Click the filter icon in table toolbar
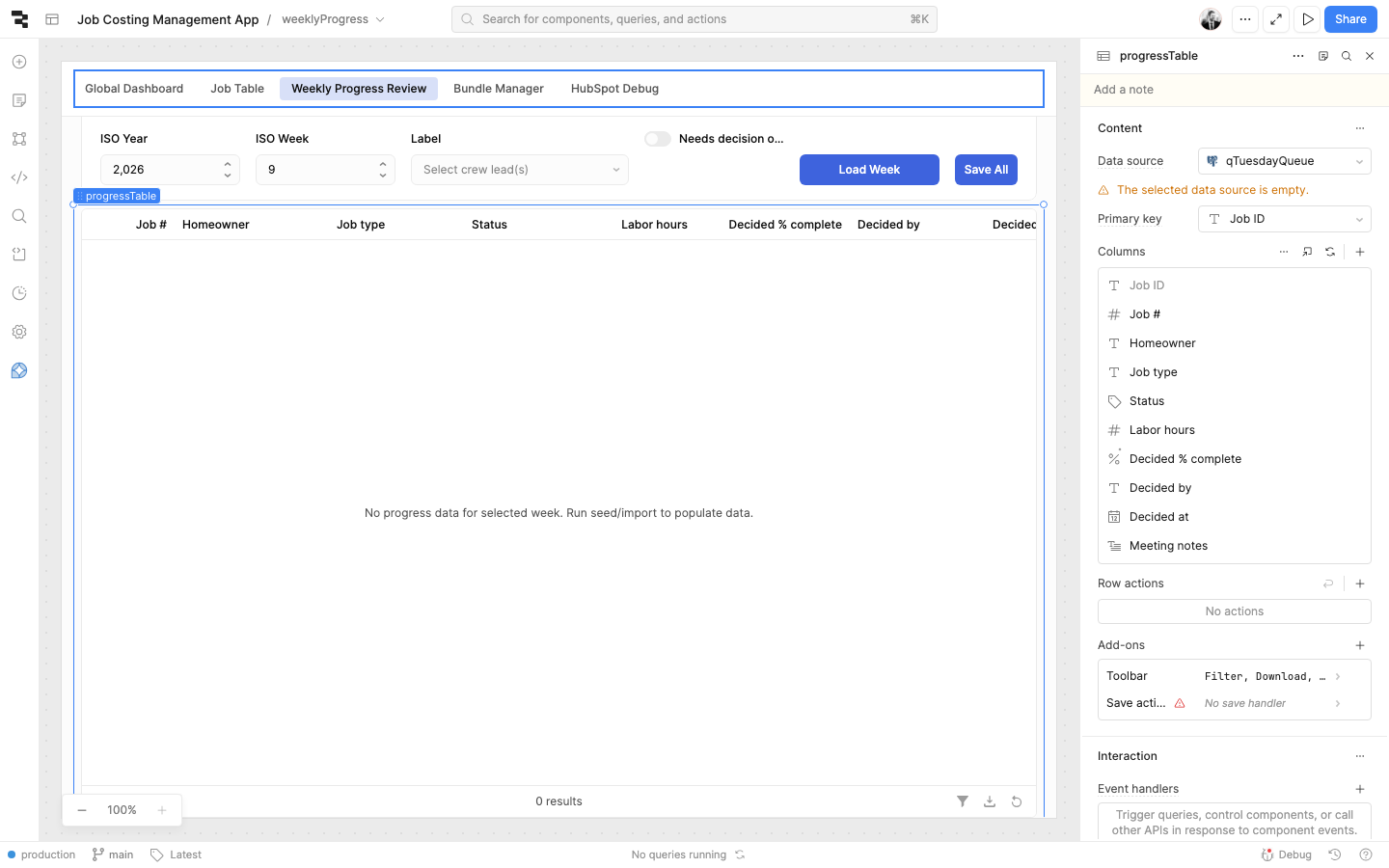 coord(962,801)
